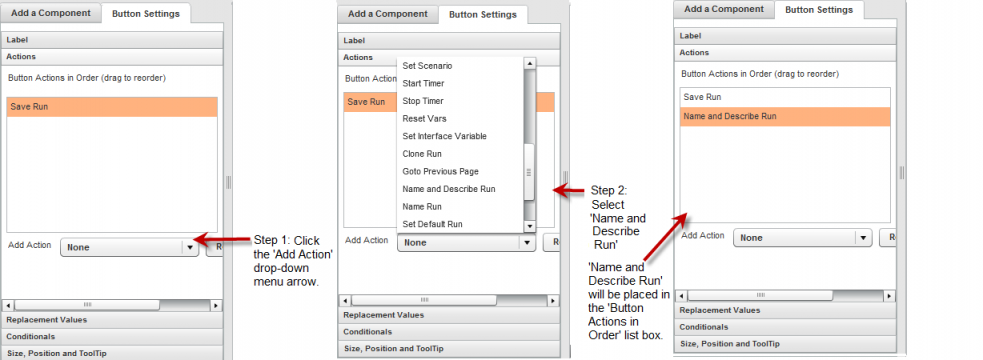Expand Replacement Values section in middle panel
Screen dimensions: 983x360
click(x=449, y=315)
